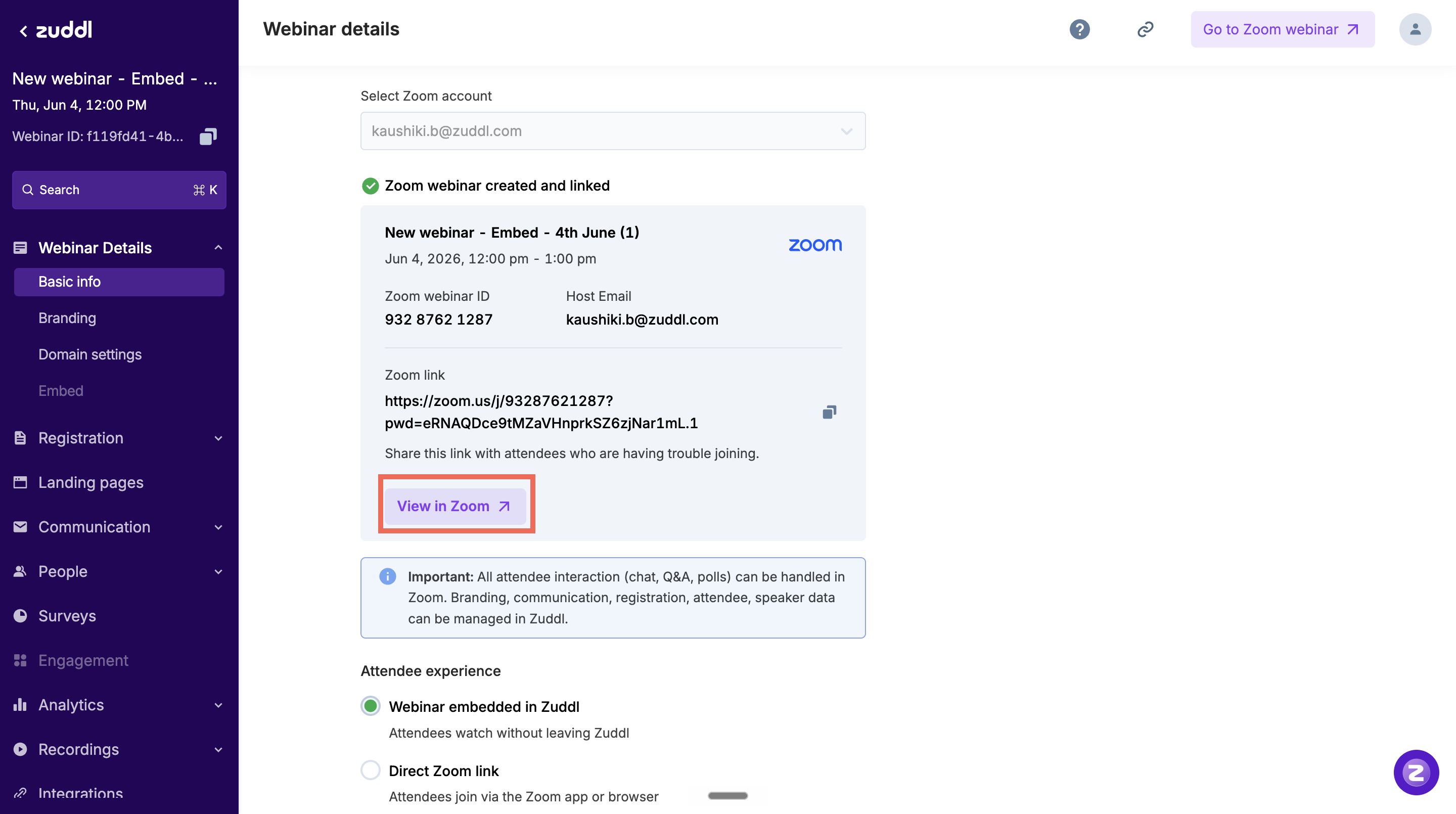
Task: Click Go to Zoom webinar button
Action: click(x=1283, y=29)
